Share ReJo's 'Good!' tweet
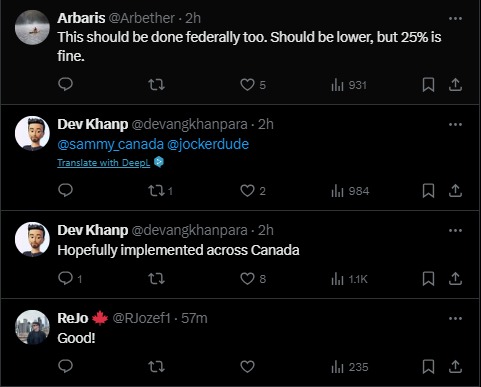The width and height of the screenshot is (481, 387). coord(455,367)
